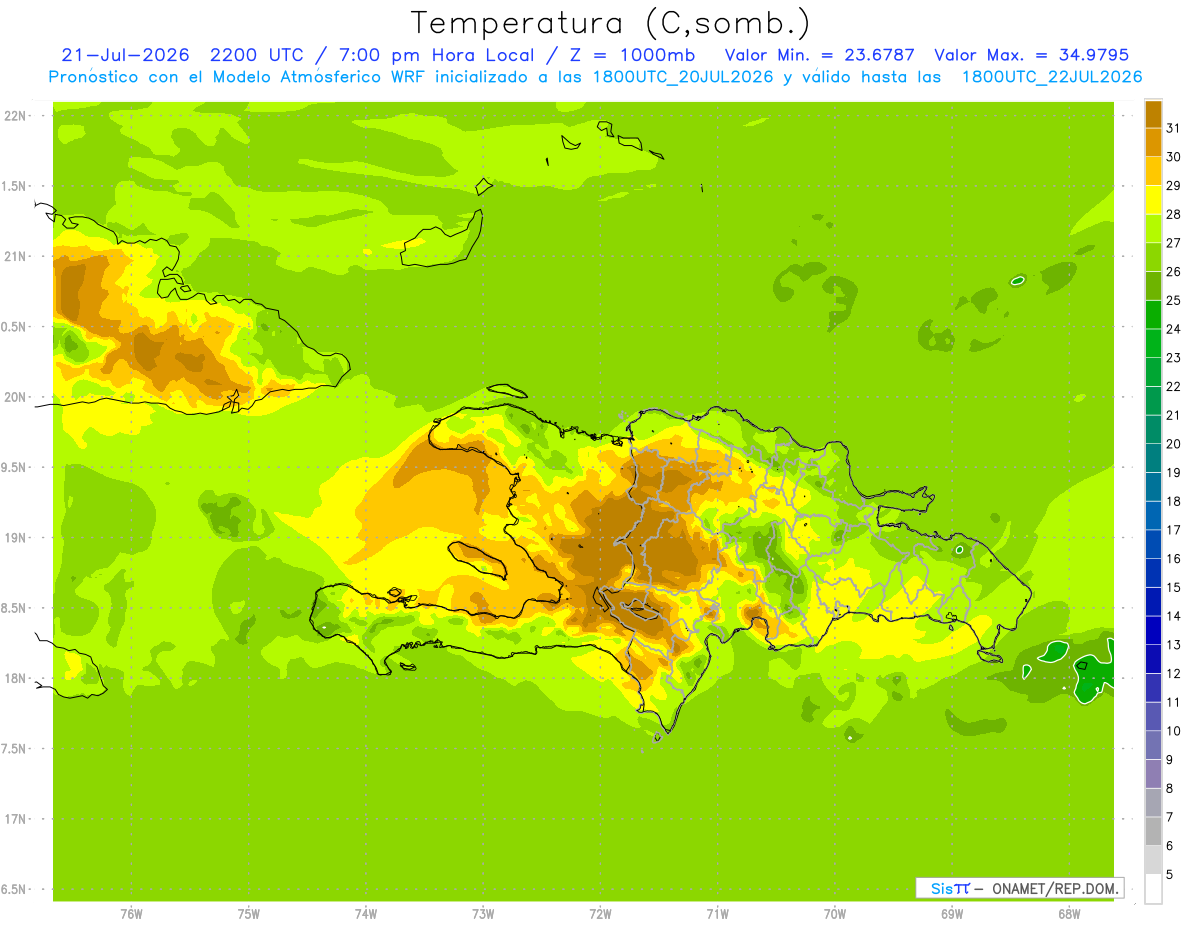Pick the yellow colorbar segment between 28 and 29
Viewport: 1200px width, 927px height.
click(x=1153, y=200)
